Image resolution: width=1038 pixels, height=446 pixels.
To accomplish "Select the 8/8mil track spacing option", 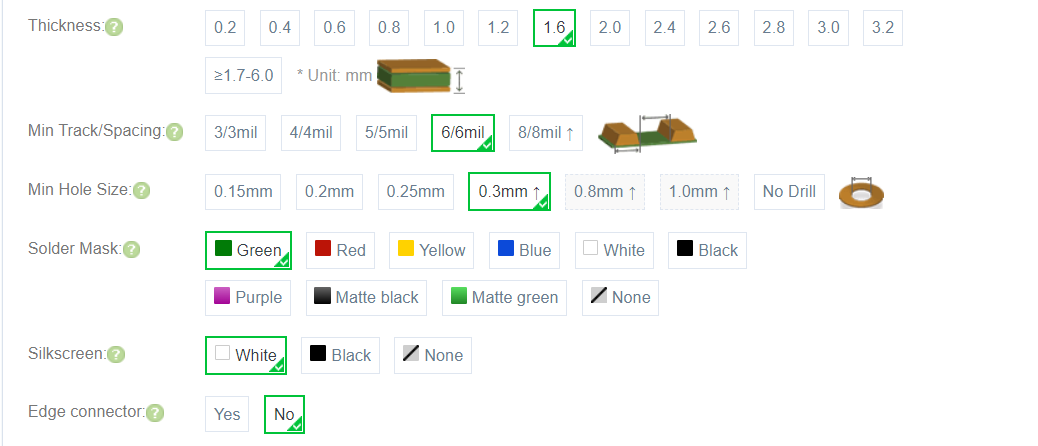I will coord(546,133).
